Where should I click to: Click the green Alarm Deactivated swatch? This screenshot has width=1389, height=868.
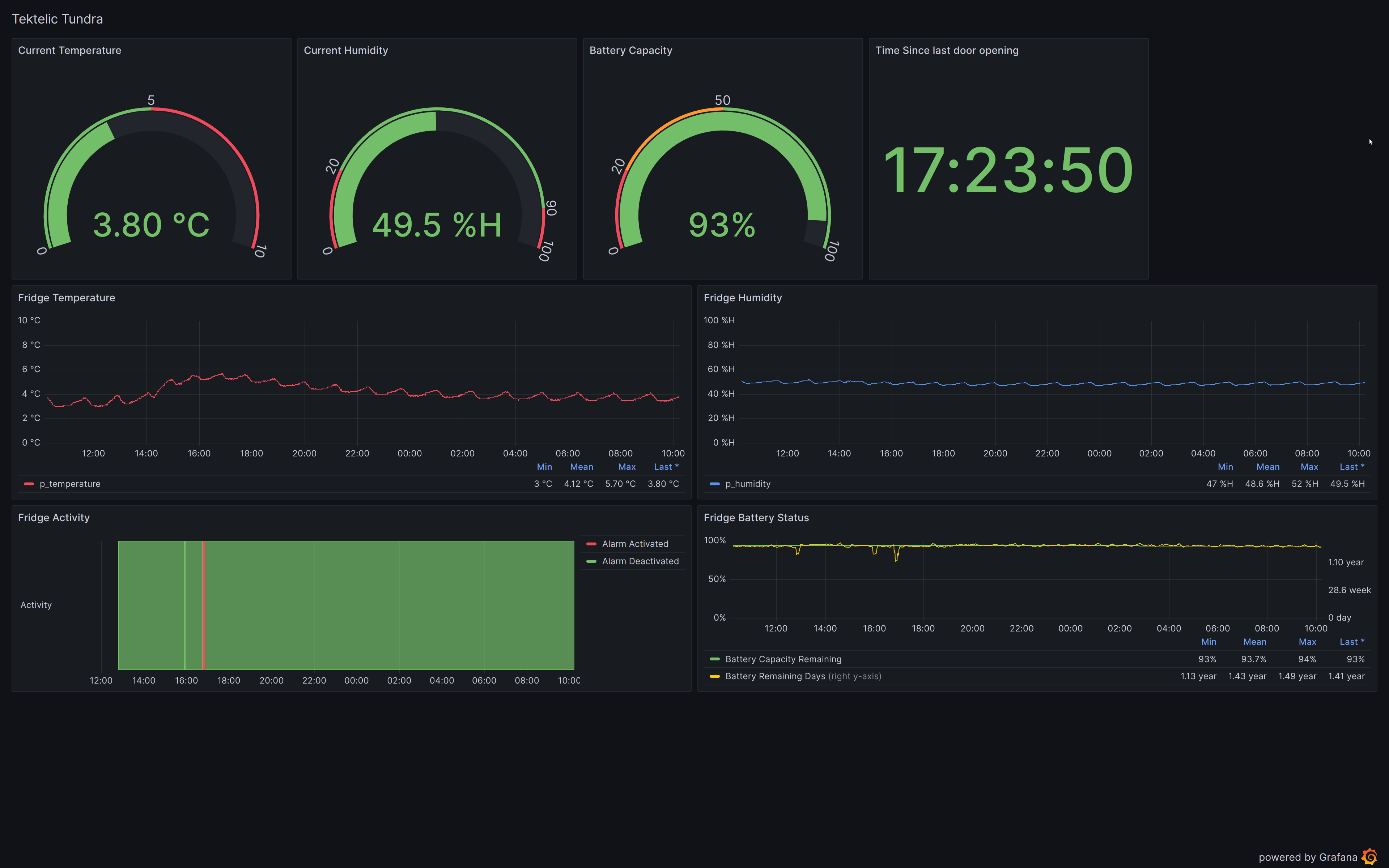[591, 561]
